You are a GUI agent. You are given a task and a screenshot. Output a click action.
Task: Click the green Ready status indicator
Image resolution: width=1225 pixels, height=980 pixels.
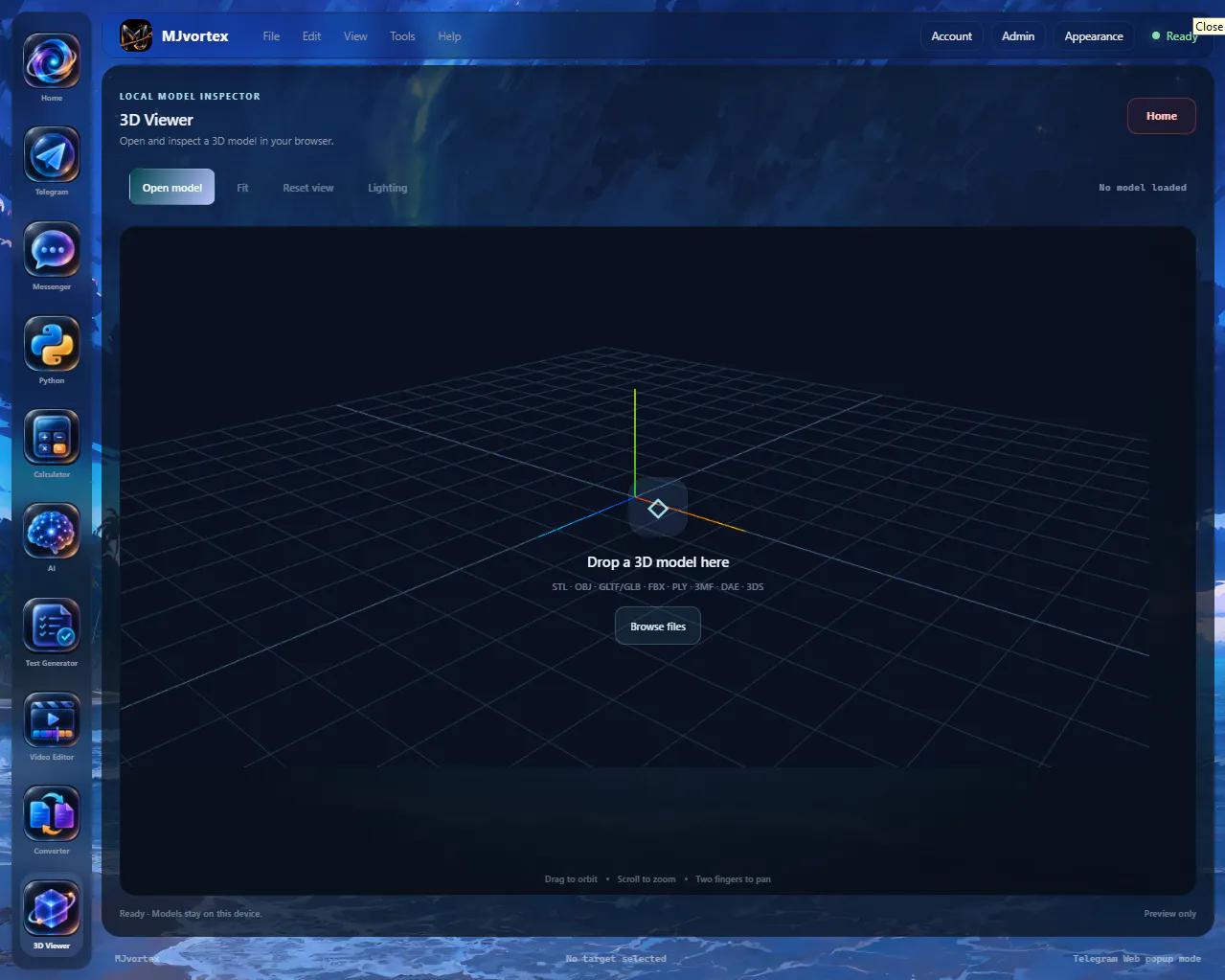(1174, 36)
